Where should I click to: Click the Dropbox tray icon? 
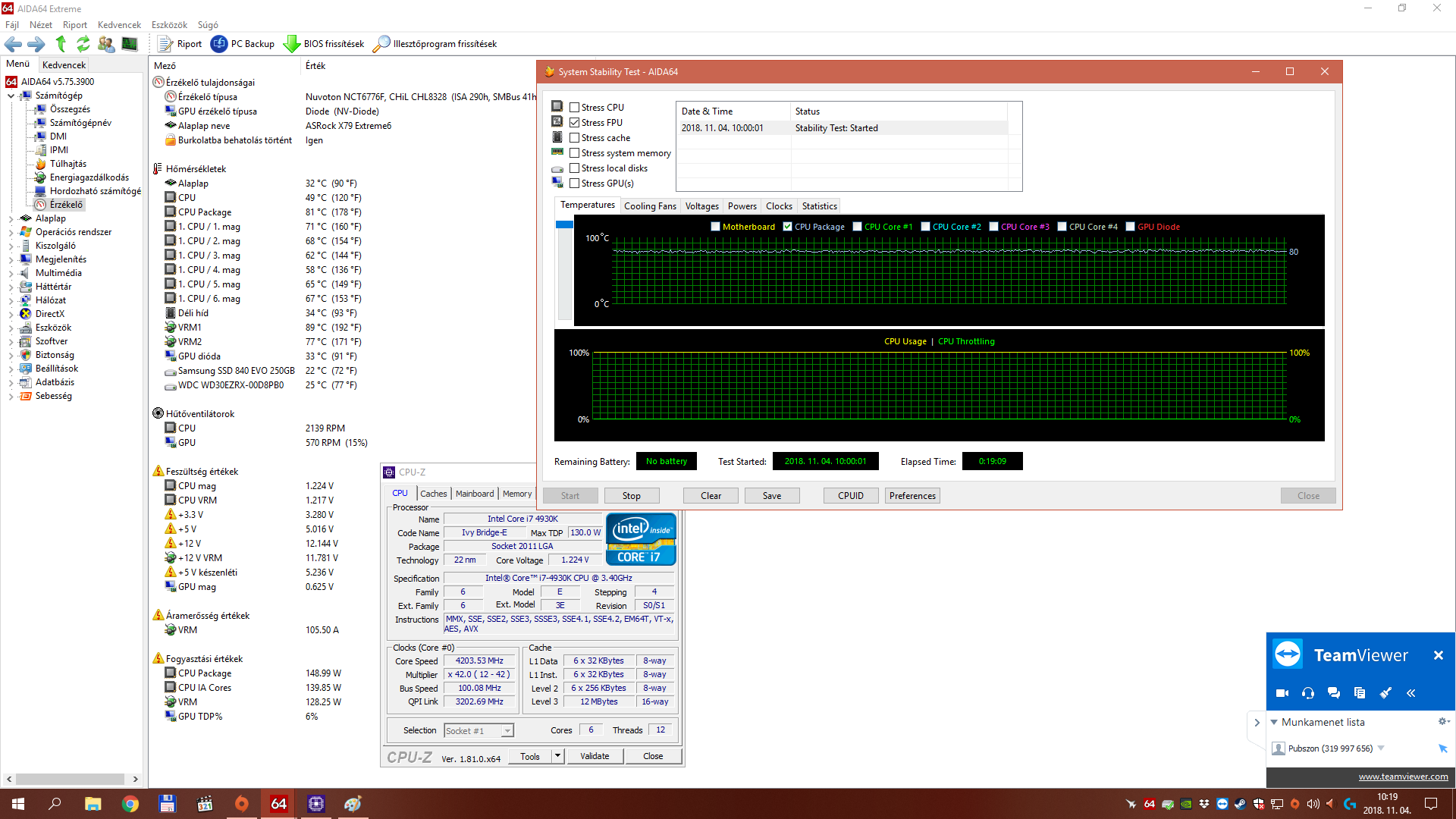click(x=1204, y=804)
